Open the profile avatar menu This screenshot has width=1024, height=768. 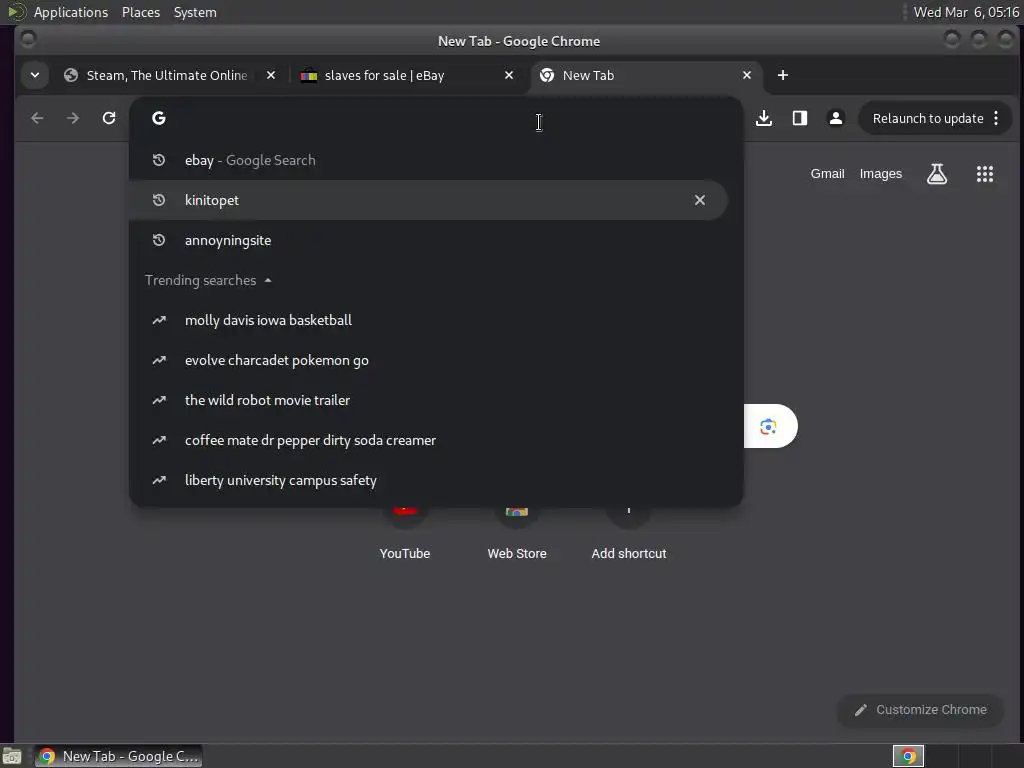tap(835, 118)
